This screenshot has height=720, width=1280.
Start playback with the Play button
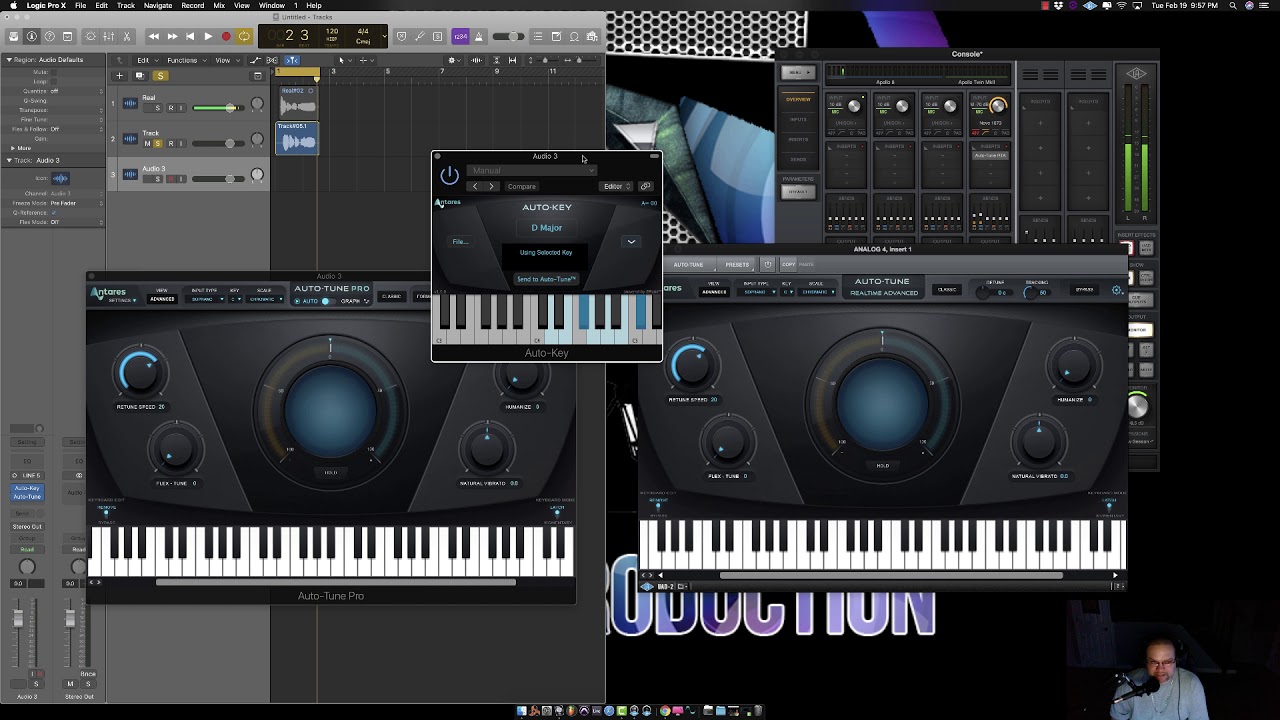208,36
